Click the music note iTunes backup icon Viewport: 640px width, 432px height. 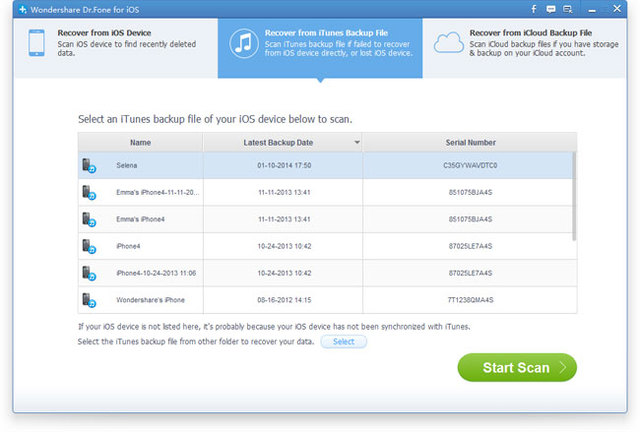click(x=244, y=43)
